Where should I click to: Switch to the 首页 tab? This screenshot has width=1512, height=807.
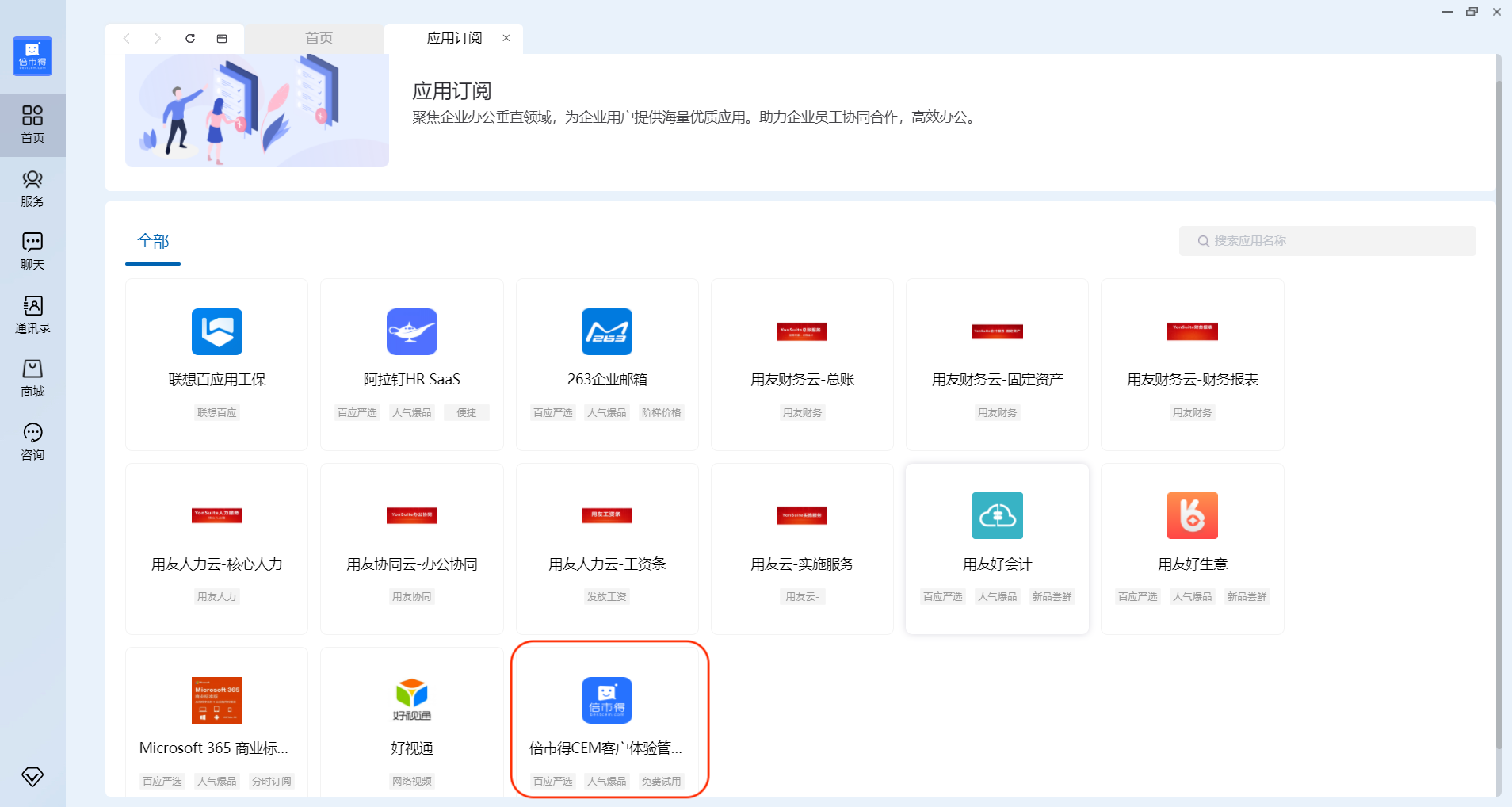pyautogui.click(x=319, y=38)
